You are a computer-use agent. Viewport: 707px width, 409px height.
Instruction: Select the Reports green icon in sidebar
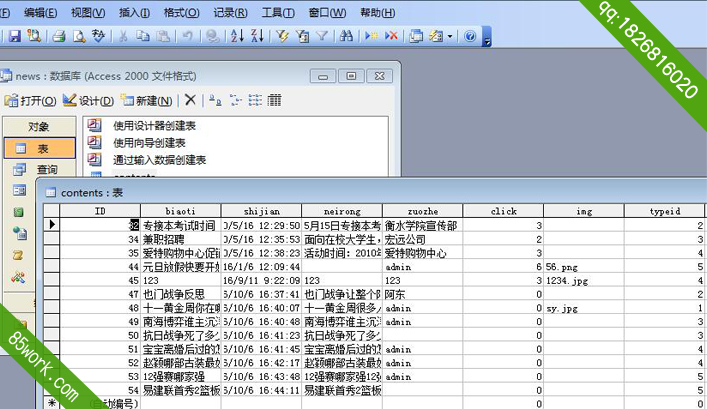(18, 212)
